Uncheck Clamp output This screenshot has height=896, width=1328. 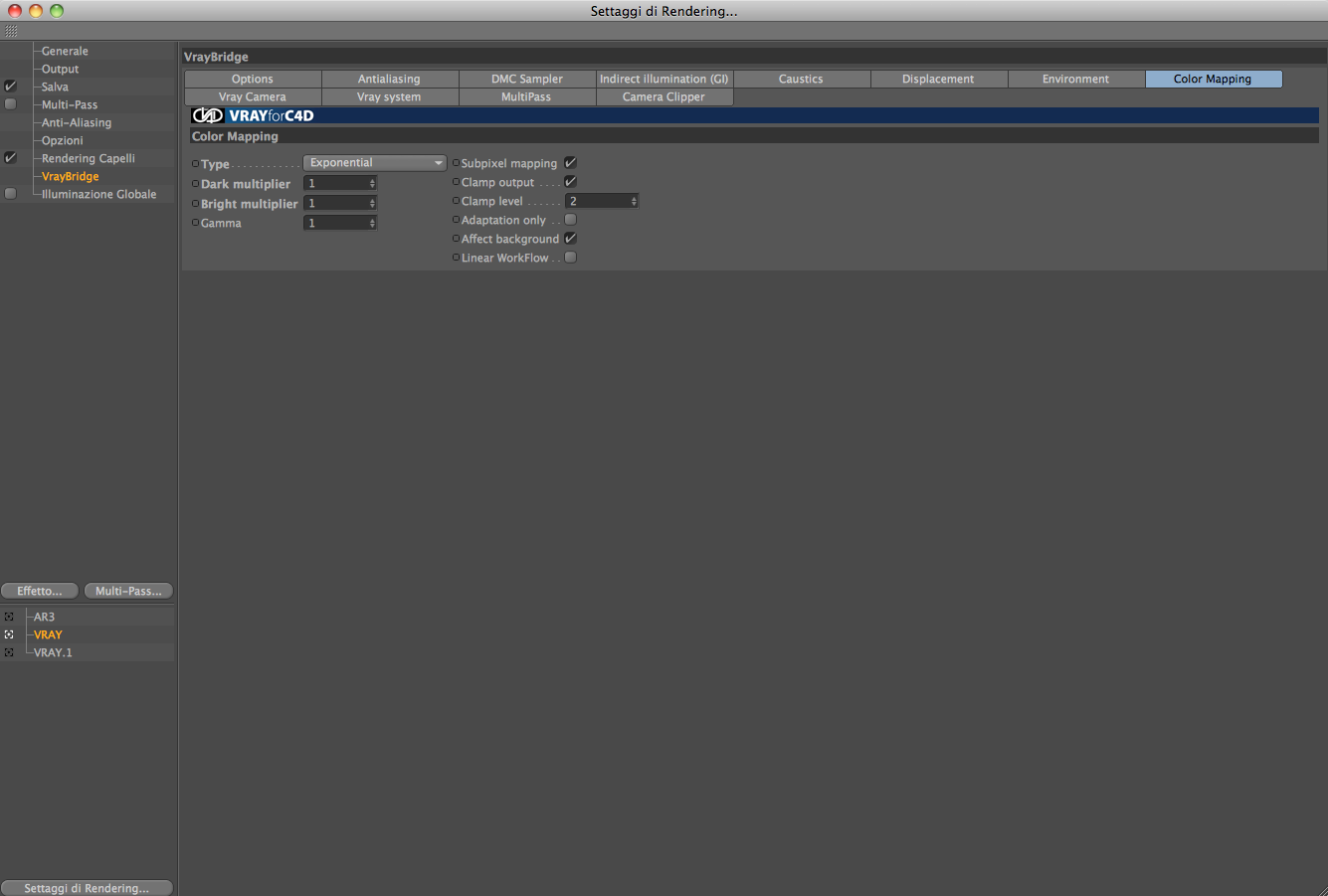[571, 181]
